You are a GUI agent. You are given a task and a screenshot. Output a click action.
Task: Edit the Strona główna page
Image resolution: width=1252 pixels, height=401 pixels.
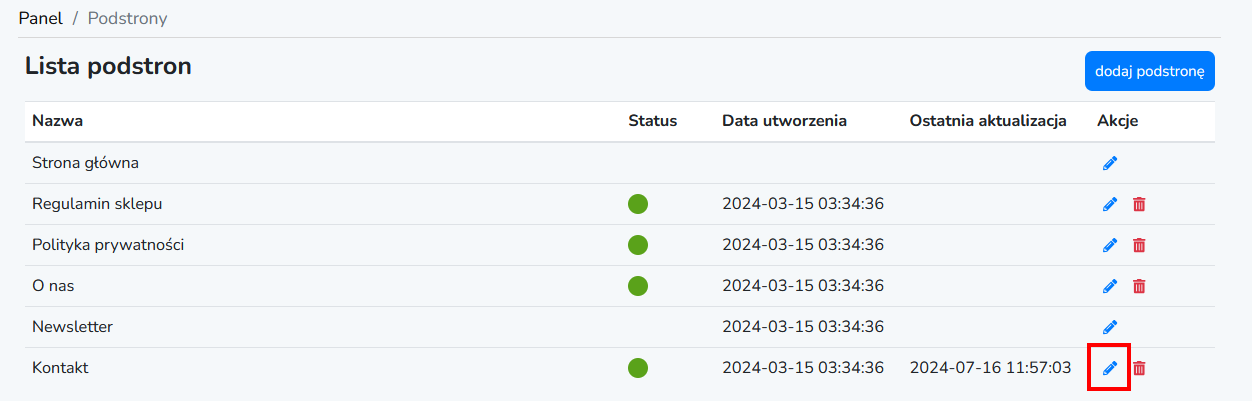tap(1109, 163)
